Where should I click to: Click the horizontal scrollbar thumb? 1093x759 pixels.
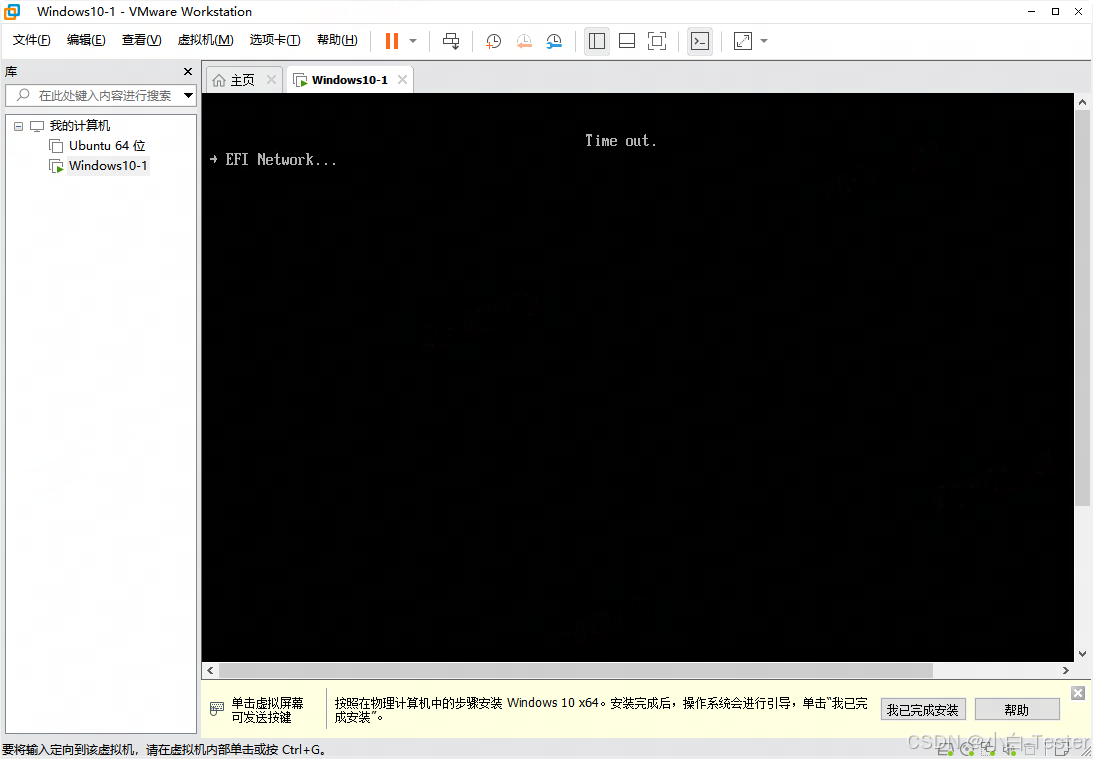(x=576, y=670)
